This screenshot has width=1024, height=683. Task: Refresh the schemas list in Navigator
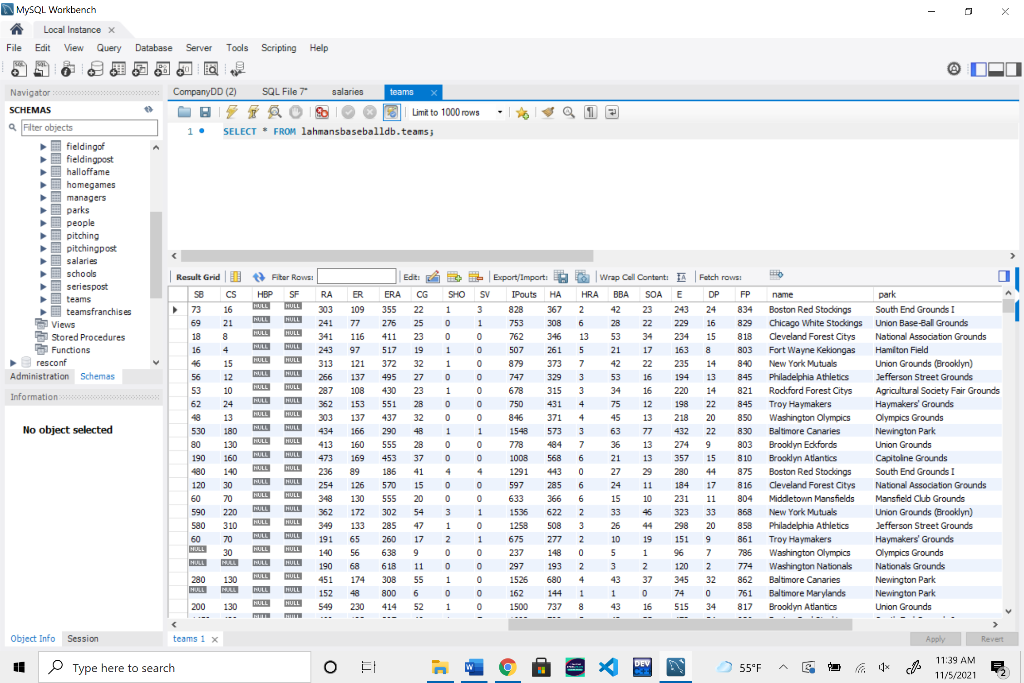148,109
